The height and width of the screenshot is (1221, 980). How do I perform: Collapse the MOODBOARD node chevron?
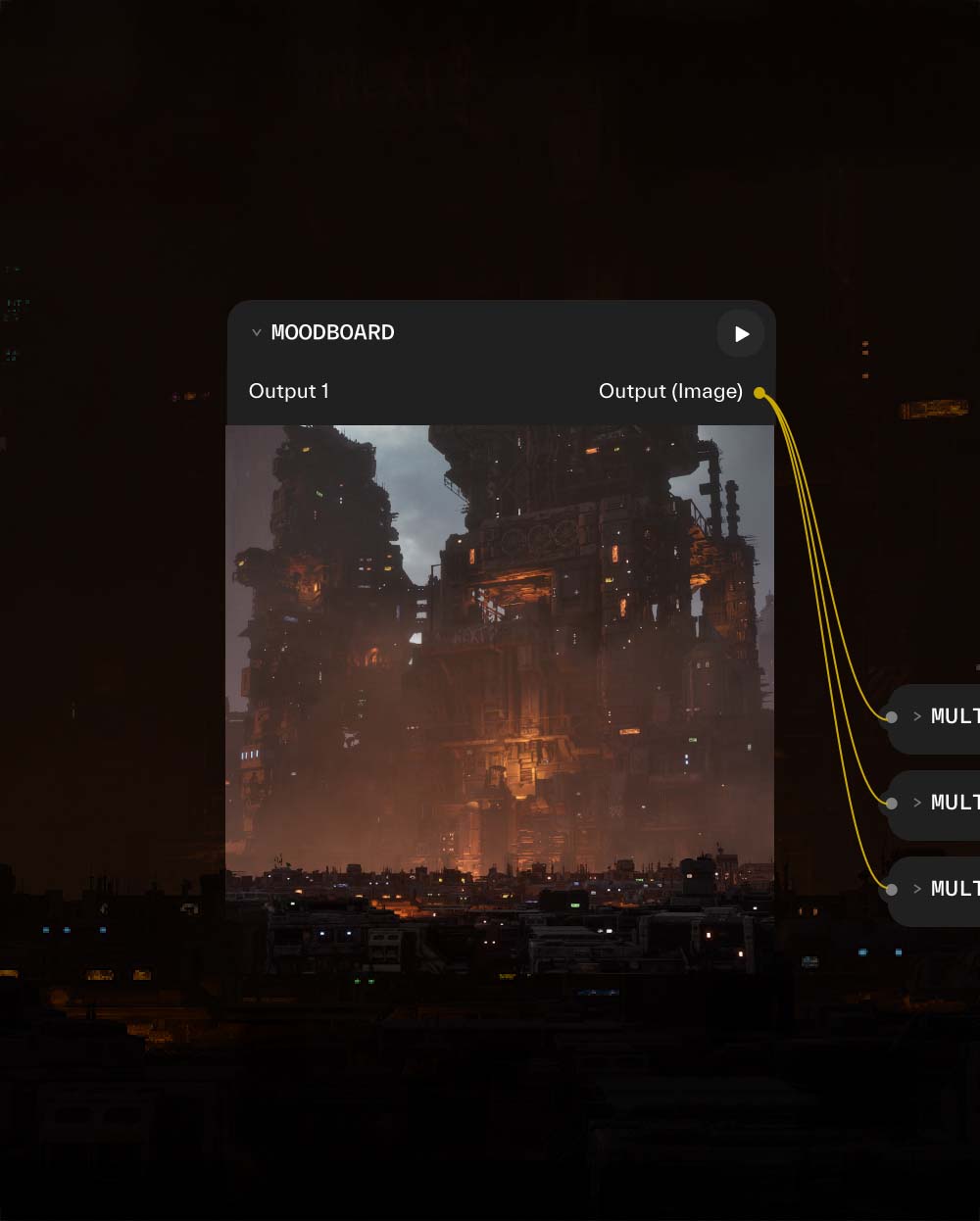pyautogui.click(x=257, y=333)
